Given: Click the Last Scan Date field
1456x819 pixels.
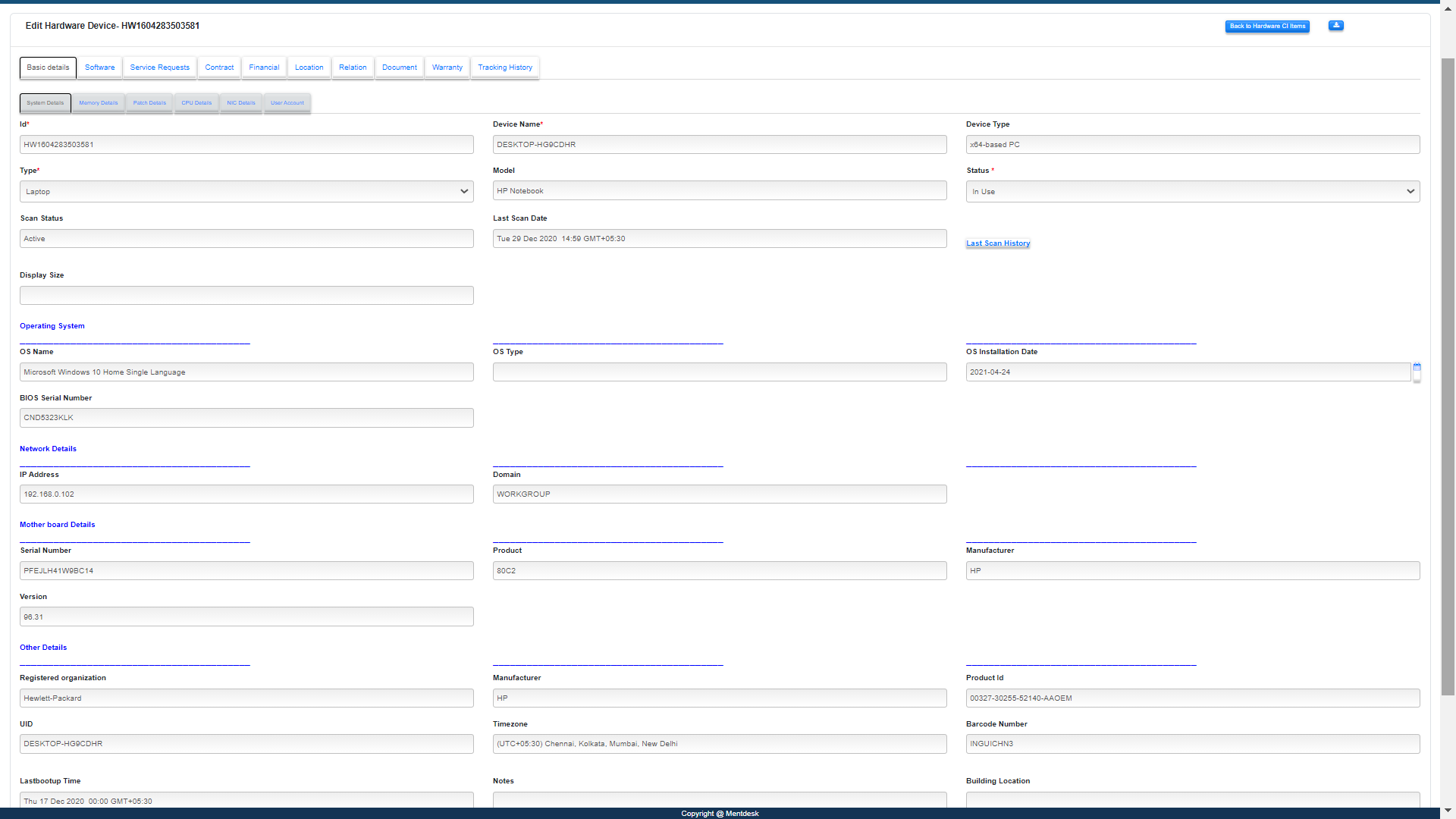Looking at the screenshot, I should 720,239.
